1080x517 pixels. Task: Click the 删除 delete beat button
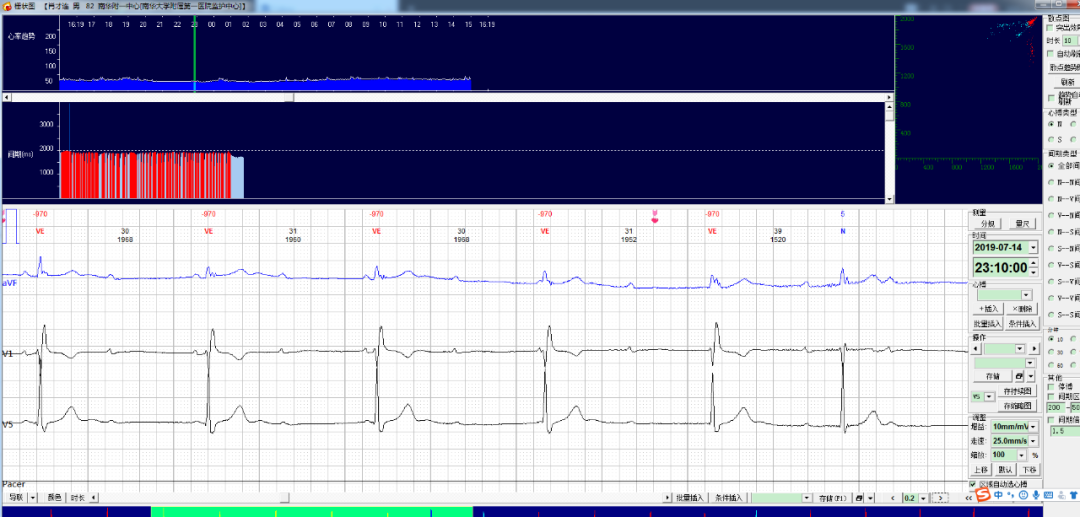[x=1023, y=309]
